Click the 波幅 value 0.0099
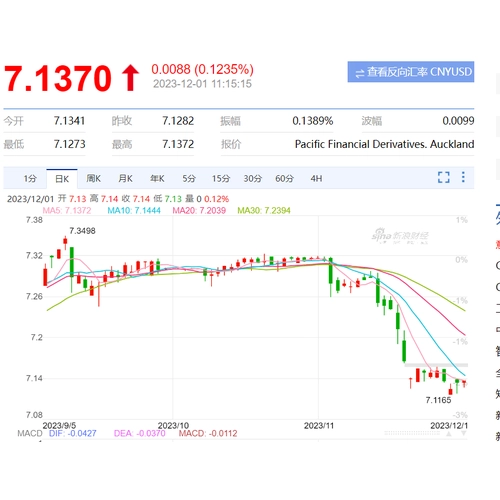The image size is (500, 500). coord(458,121)
